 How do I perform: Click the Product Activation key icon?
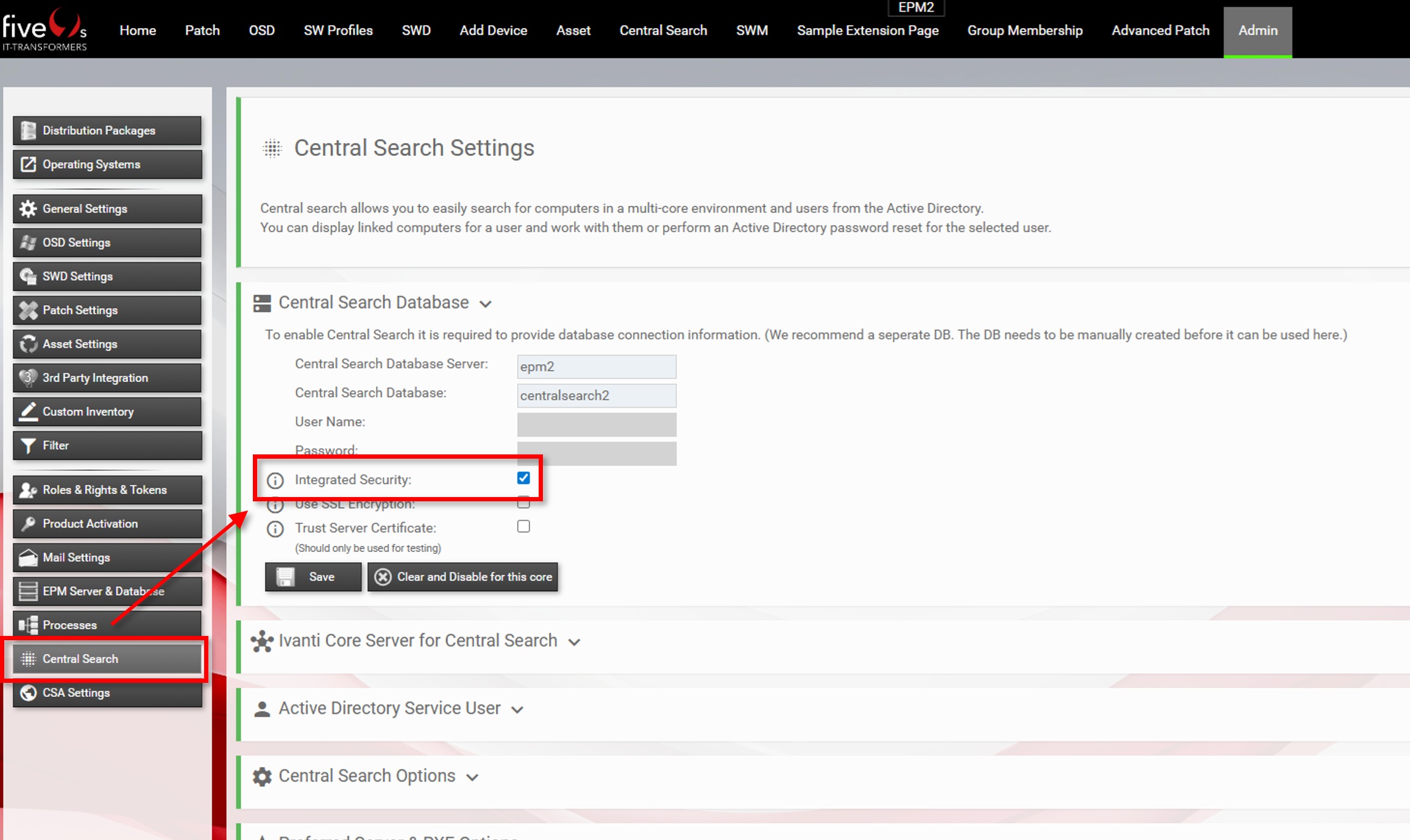pyautogui.click(x=28, y=524)
